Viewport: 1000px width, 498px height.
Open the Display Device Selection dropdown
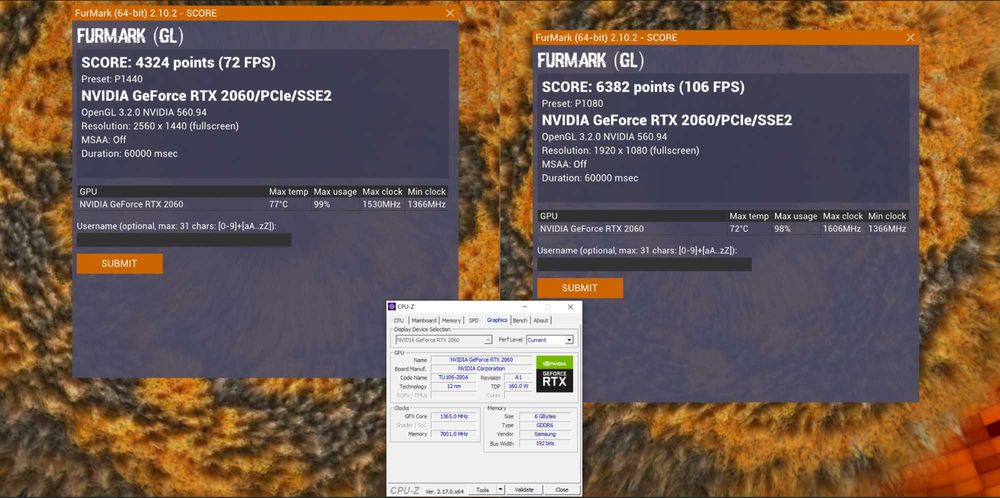click(x=444, y=340)
